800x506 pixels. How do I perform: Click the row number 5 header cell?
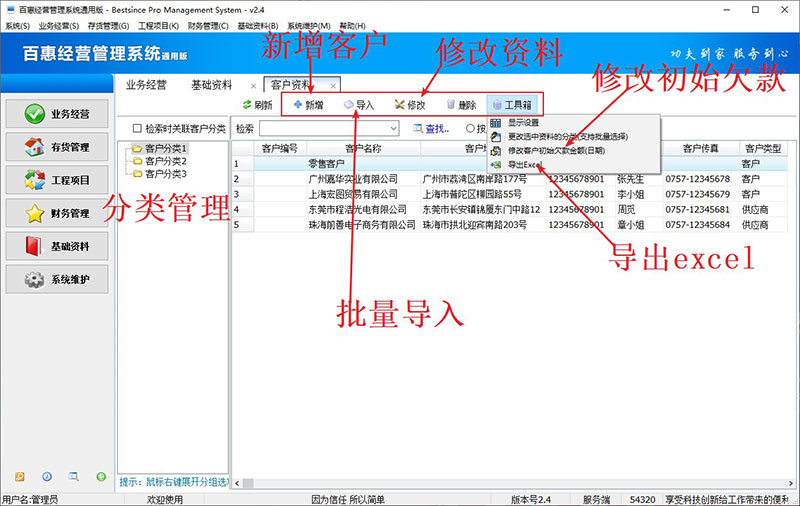pyautogui.click(x=243, y=225)
